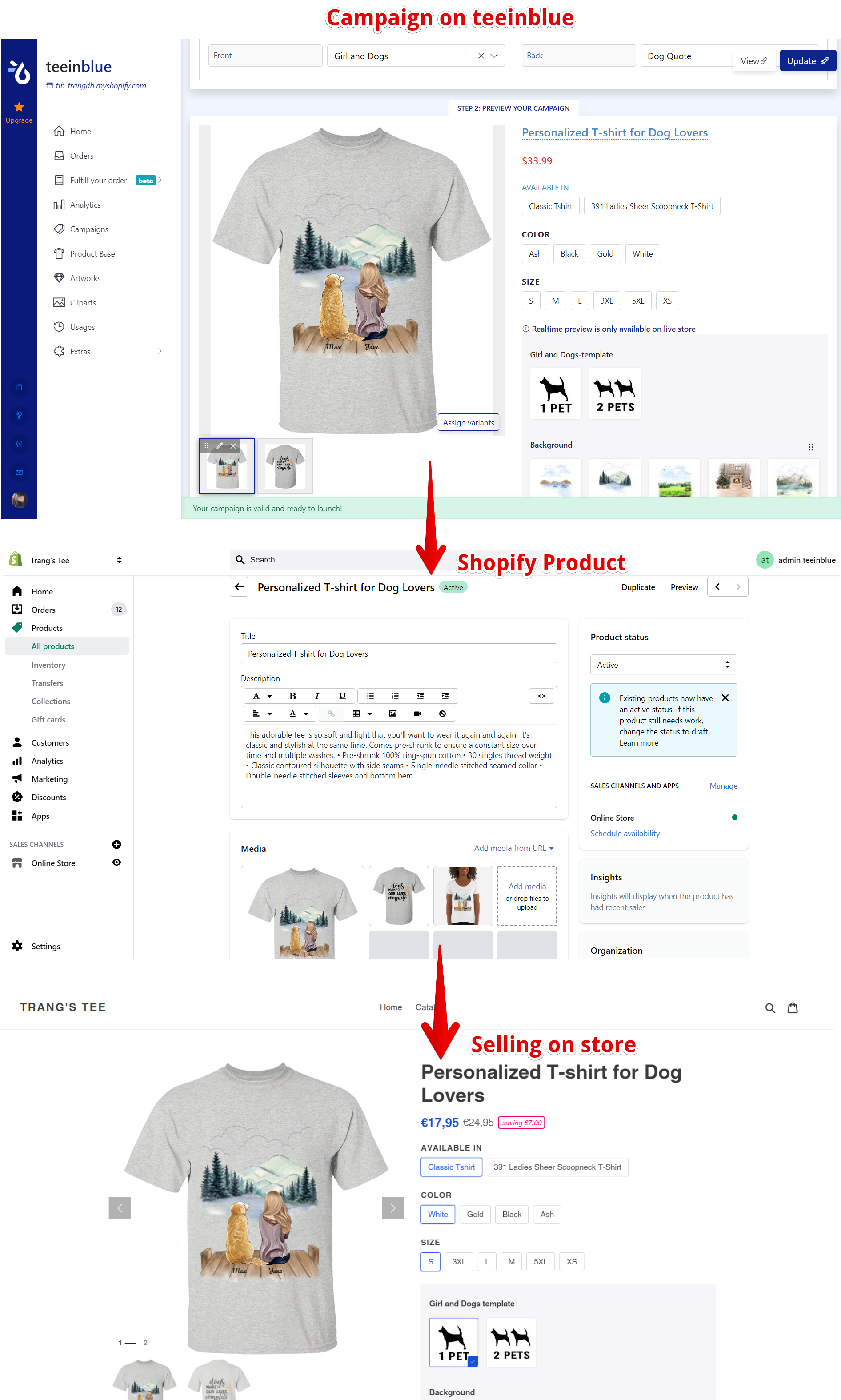Open the Girl and Dogs artwork dropdown
Screen dimensions: 841x1400
[416, 56]
